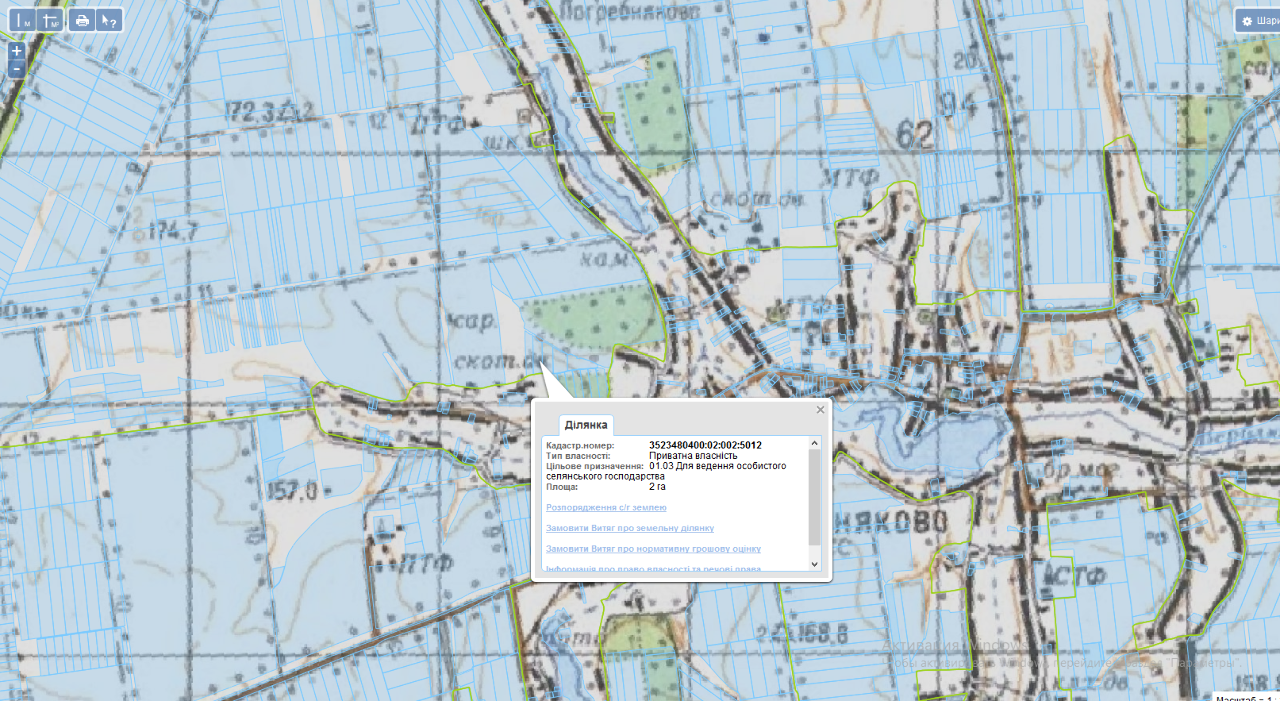Click the Площа label
This screenshot has height=701, width=1280.
click(x=562, y=487)
